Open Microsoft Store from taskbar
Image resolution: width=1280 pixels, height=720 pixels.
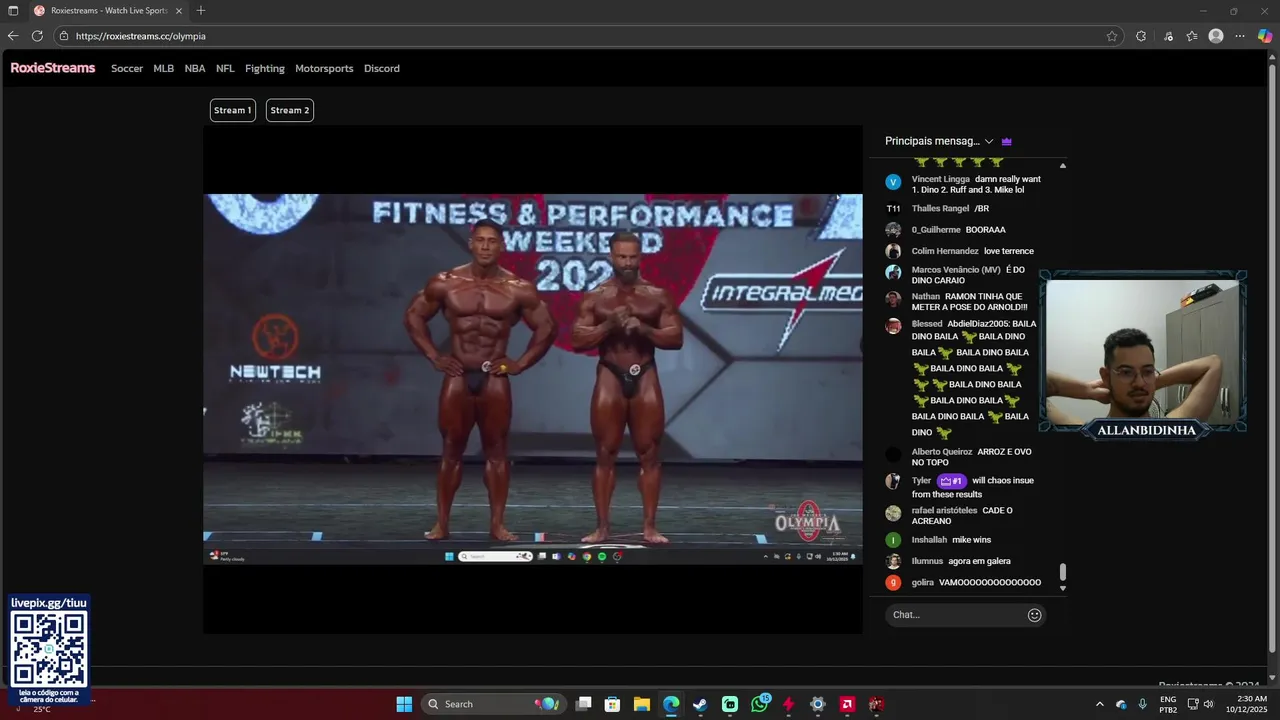612,704
